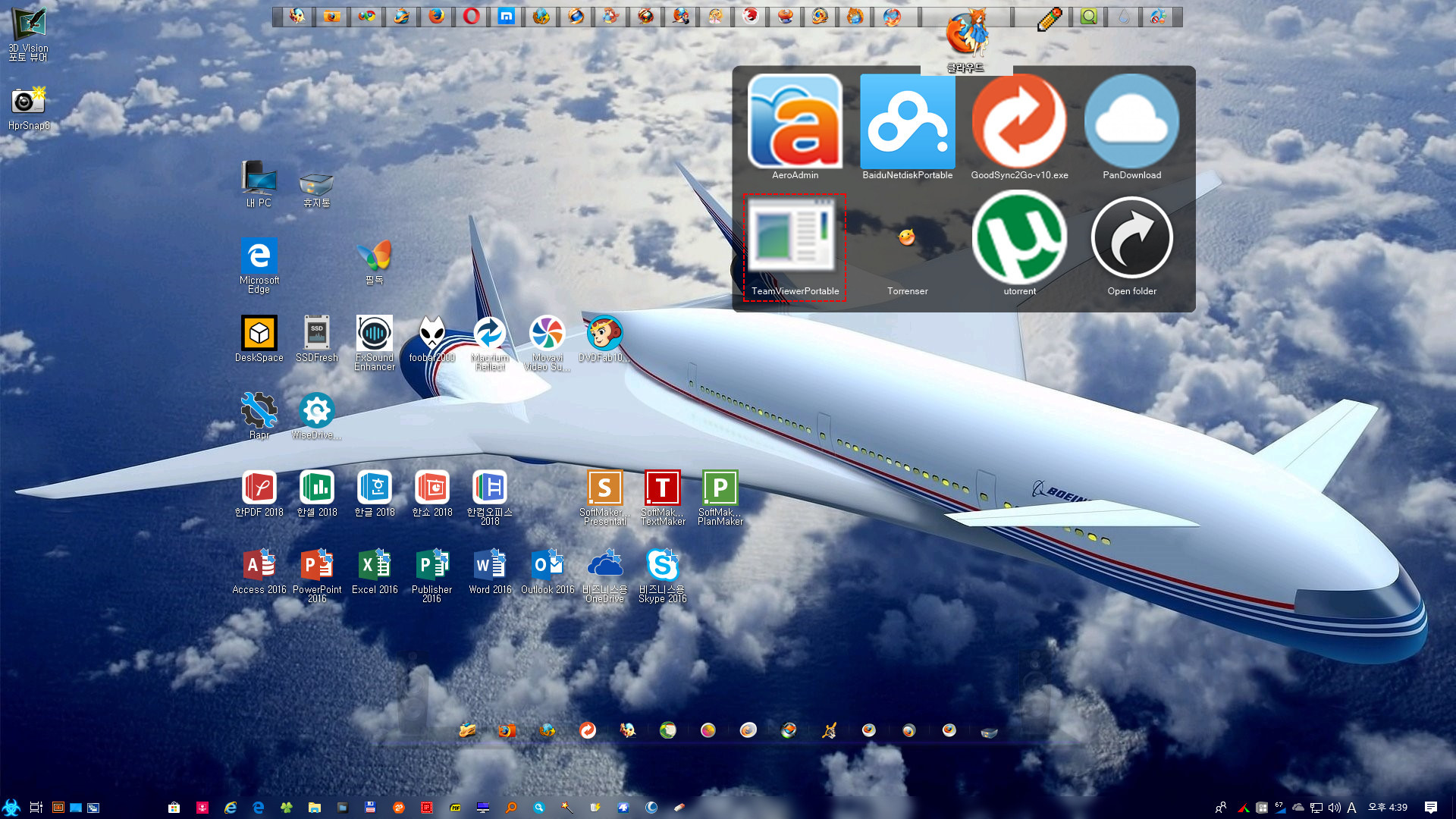Click the PDF icon in taskbar
Viewport: 1456px width, 819px height.
pyautogui.click(x=455, y=808)
